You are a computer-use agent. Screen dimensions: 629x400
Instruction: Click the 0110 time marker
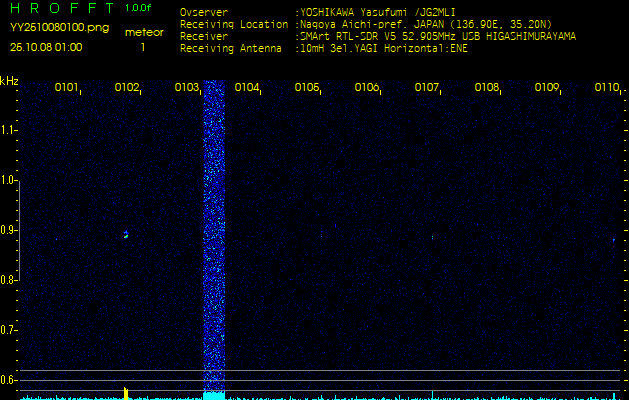(607, 87)
